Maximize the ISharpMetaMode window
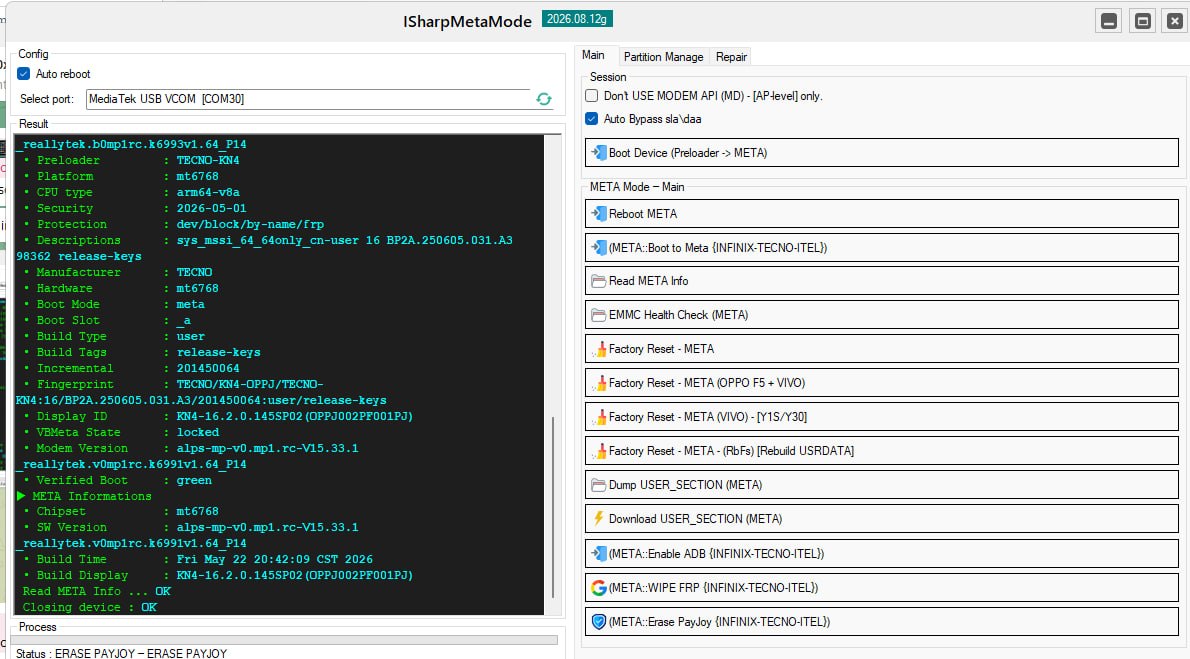The image size is (1190, 659). pos(1142,21)
